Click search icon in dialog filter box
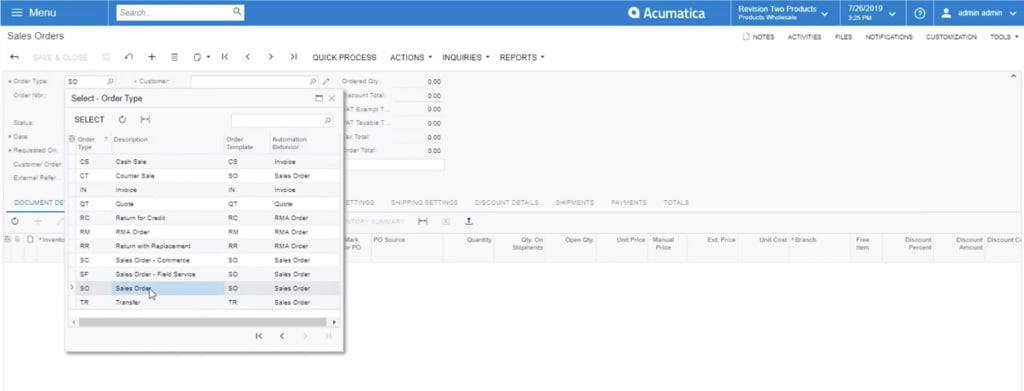The height and width of the screenshot is (391, 1024). [x=328, y=121]
